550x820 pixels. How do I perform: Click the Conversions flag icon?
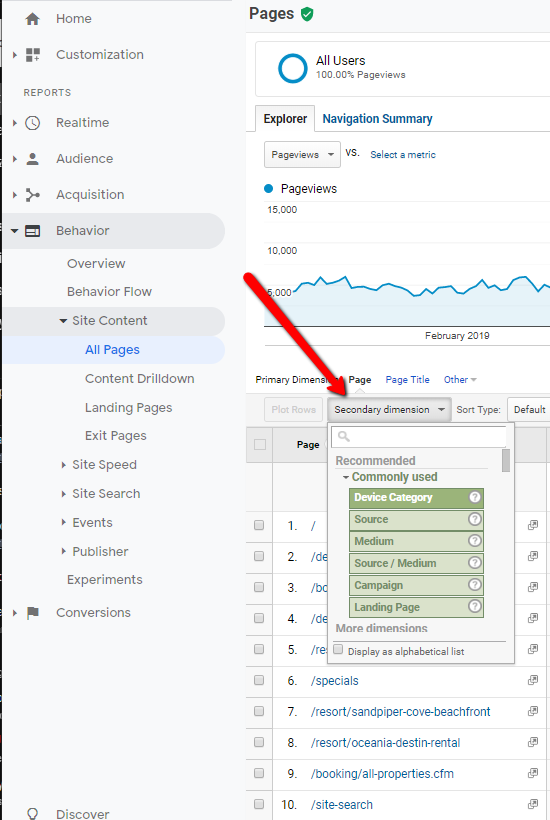[x=33, y=613]
